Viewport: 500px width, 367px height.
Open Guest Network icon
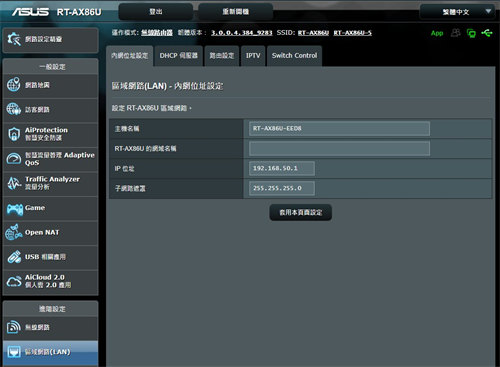tap(14, 109)
